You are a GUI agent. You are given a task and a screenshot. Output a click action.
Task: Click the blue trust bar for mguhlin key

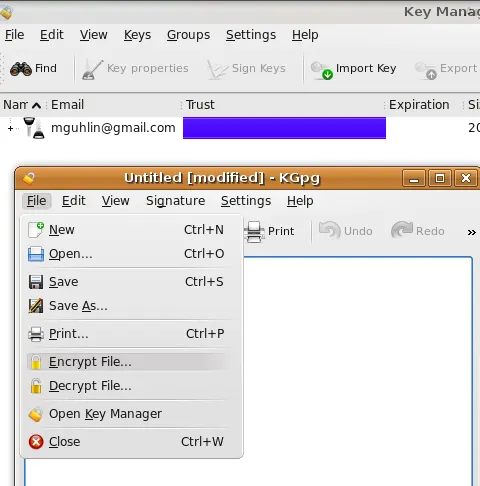click(284, 128)
